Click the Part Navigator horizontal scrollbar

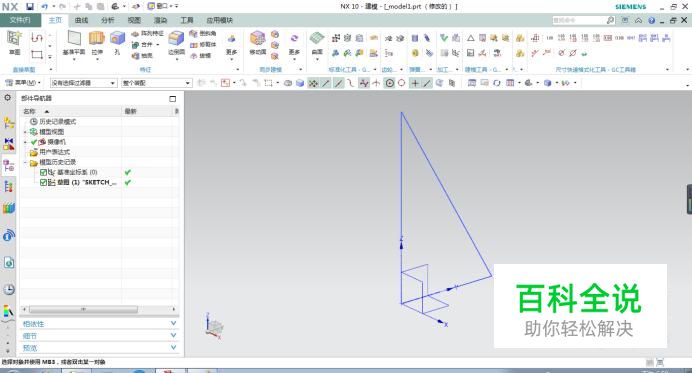(83, 309)
